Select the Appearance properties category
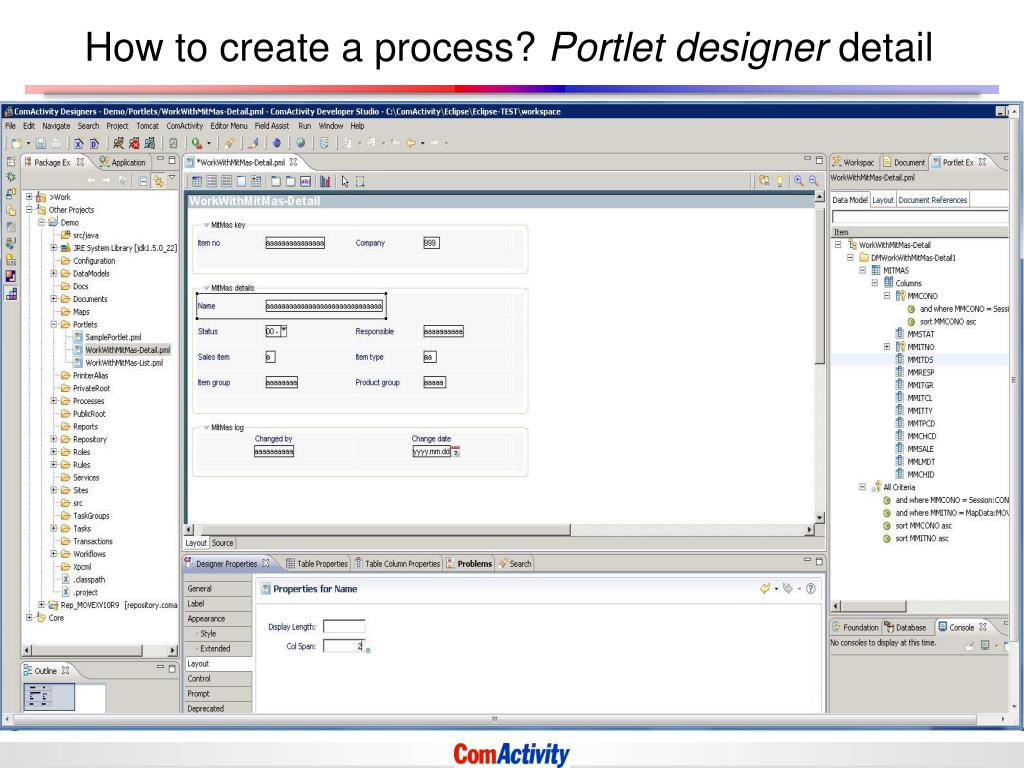Viewport: 1024px width, 768px height. pos(219,618)
